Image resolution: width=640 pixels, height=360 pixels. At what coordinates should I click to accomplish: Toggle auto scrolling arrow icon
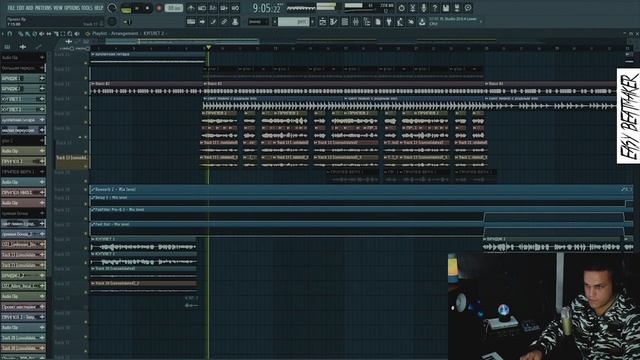tap(202, 22)
